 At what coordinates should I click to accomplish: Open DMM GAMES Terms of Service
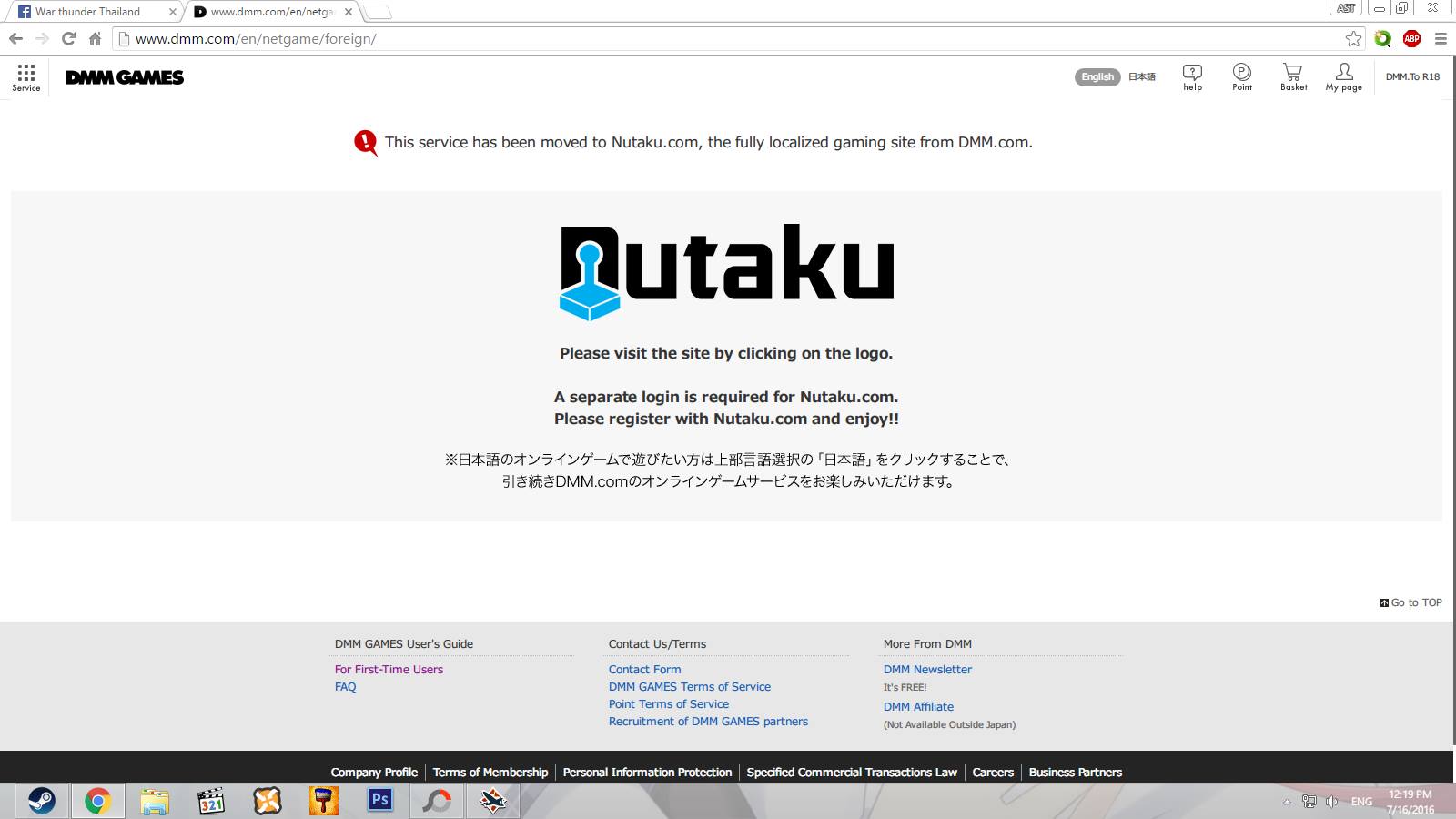[690, 686]
